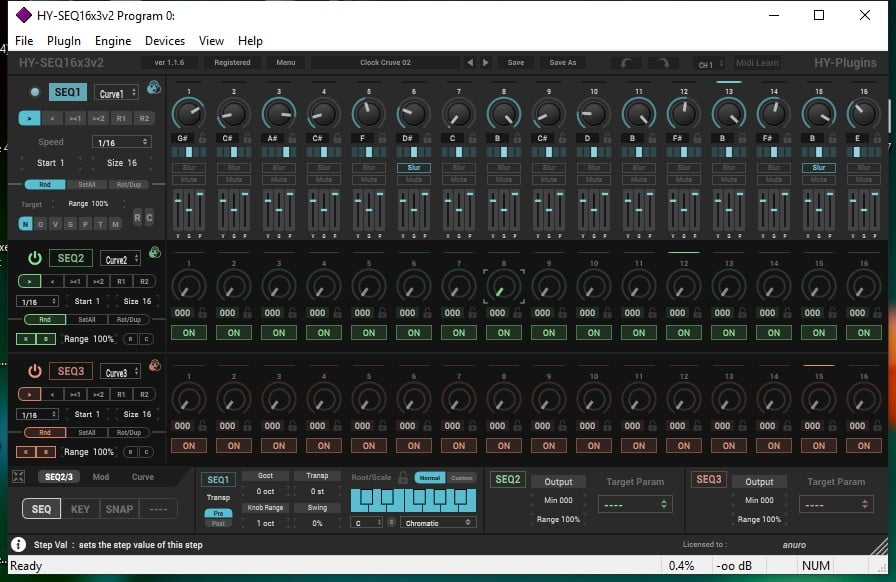
Task: Click the Midi Learn button
Action: pos(757,63)
